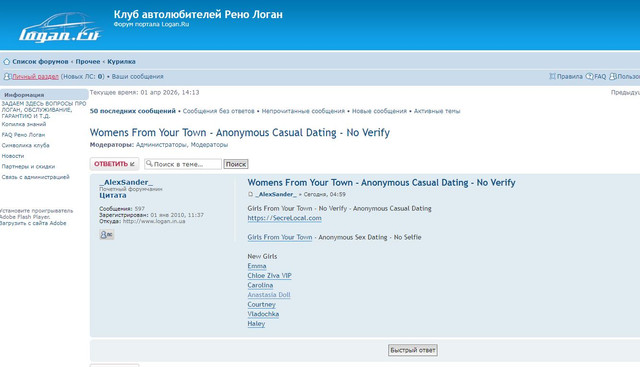Open Модераторы group link

pyautogui.click(x=209, y=145)
